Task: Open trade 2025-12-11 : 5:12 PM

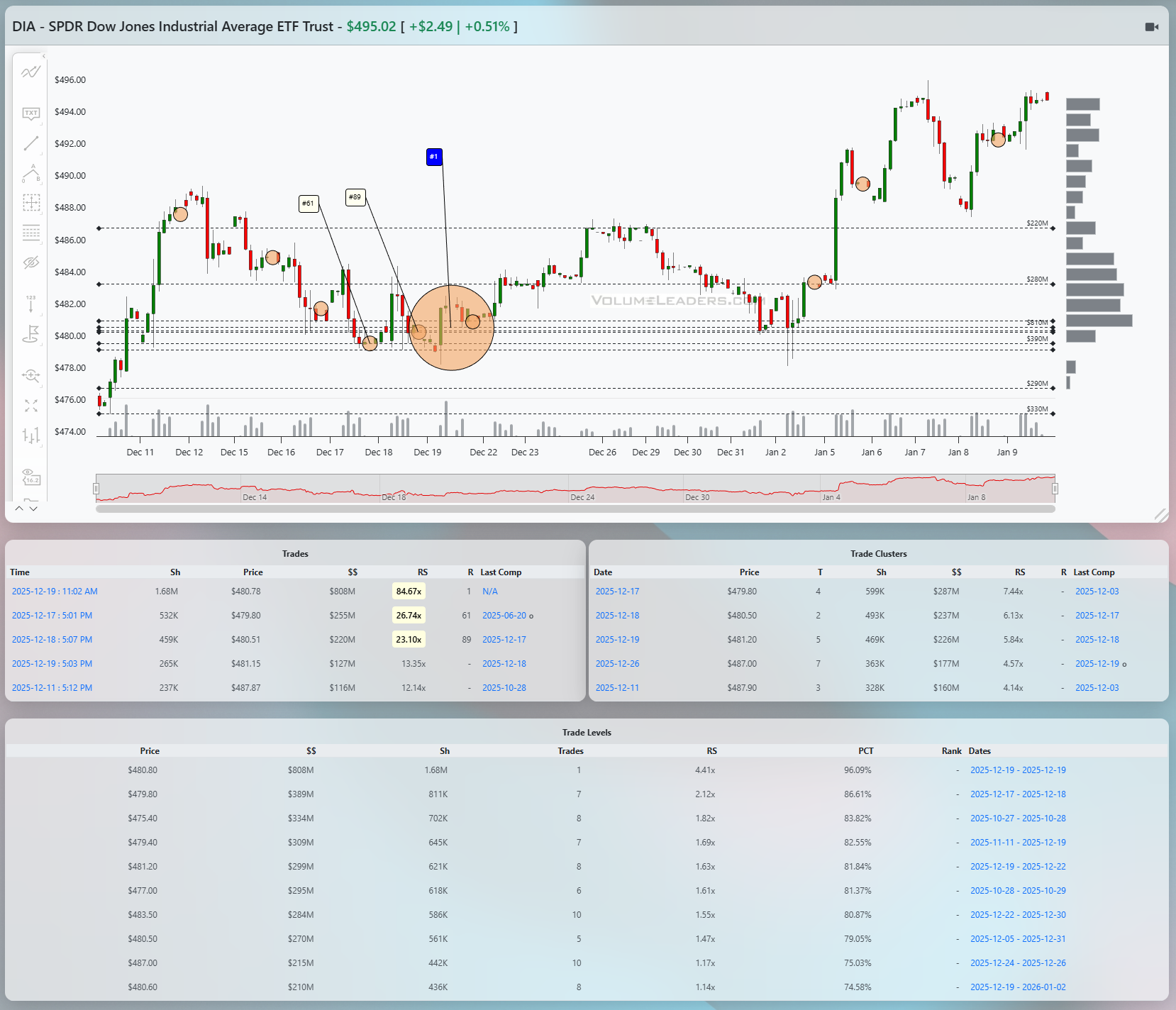Action: point(52,688)
